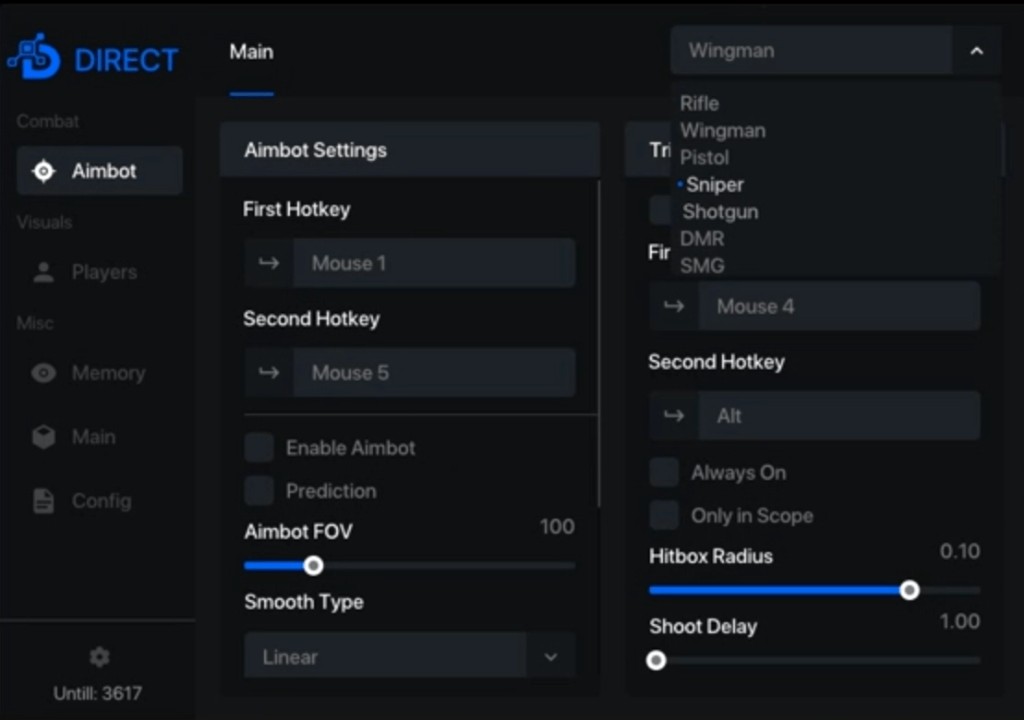Click the Mouse 4 hotkey field
This screenshot has width=1024, height=720.
838,307
